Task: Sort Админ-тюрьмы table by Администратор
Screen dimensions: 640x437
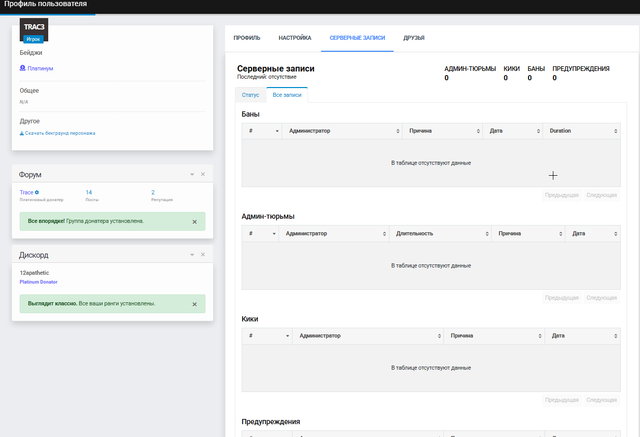Action: coord(334,233)
